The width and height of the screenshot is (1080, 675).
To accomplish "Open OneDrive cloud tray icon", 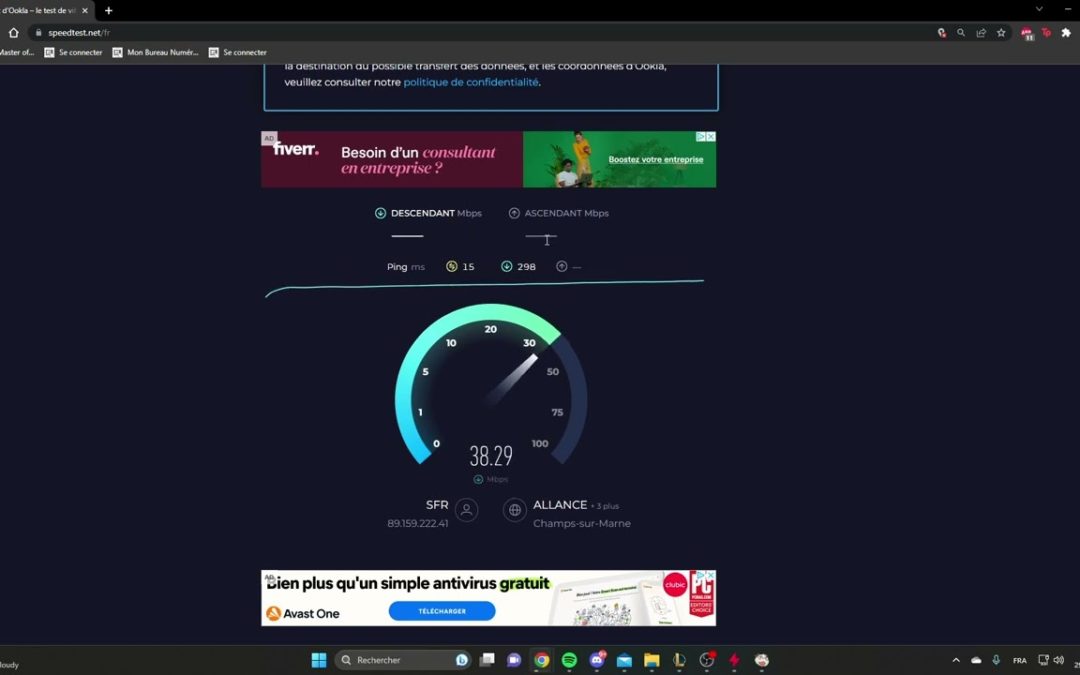I will [976, 660].
